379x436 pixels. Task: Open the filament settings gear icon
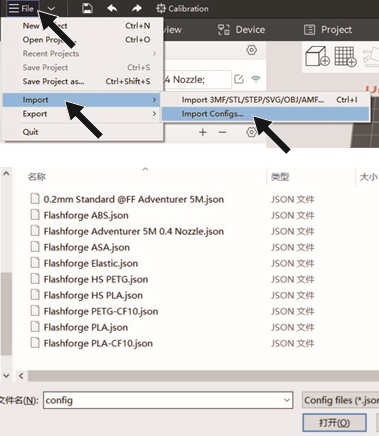click(251, 132)
